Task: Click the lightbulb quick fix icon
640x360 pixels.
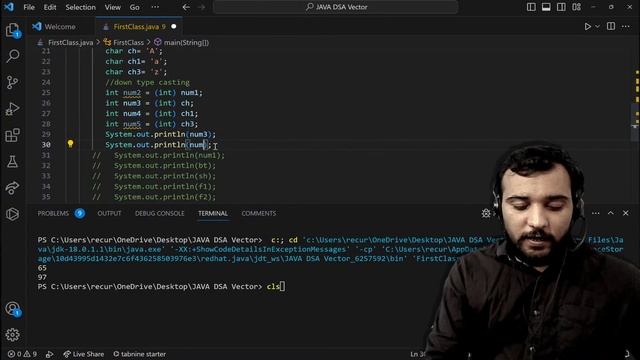Action: coord(70,144)
